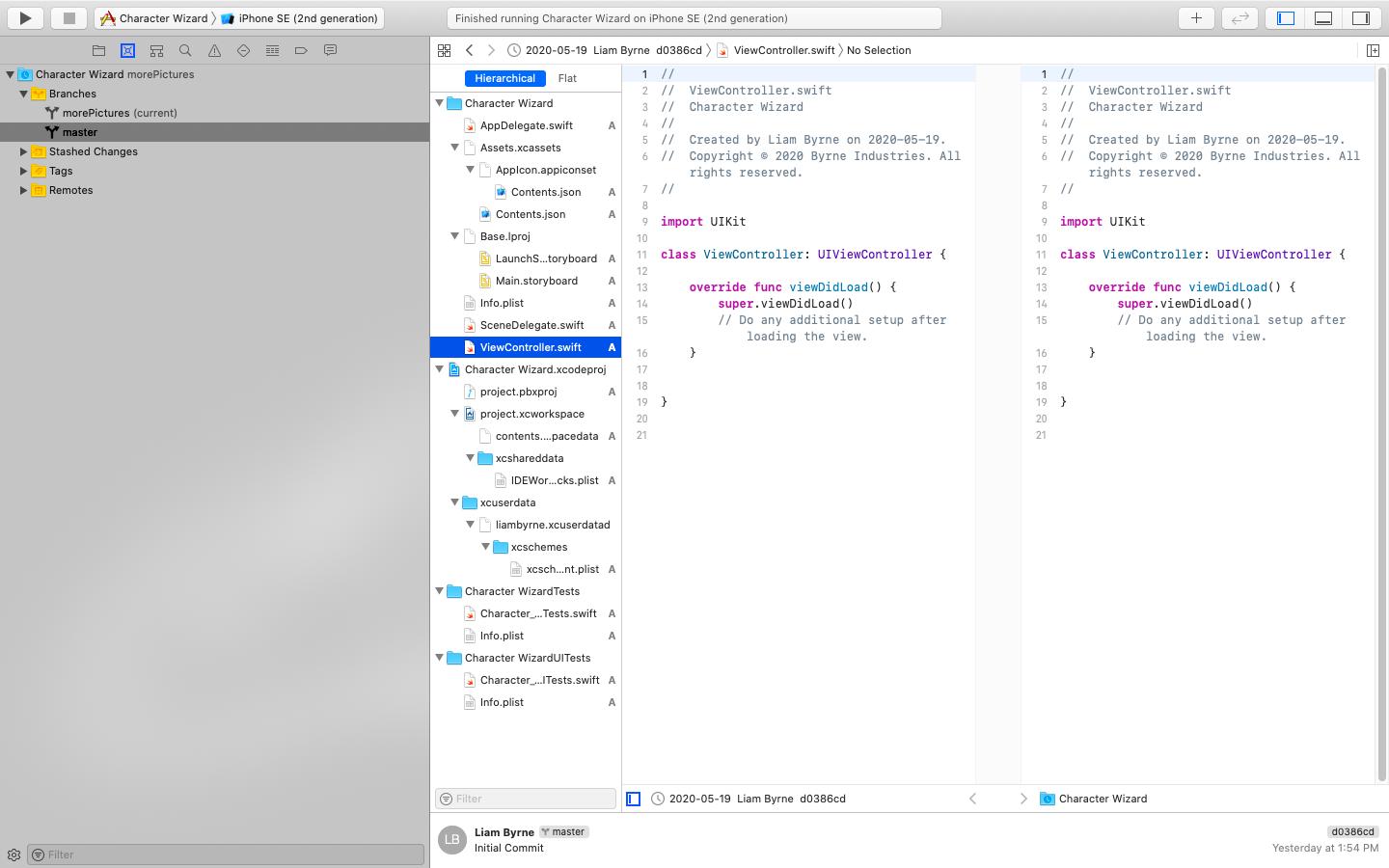Screen dimensions: 1389x868
Task: Click the master branch tag
Action: [564, 831]
